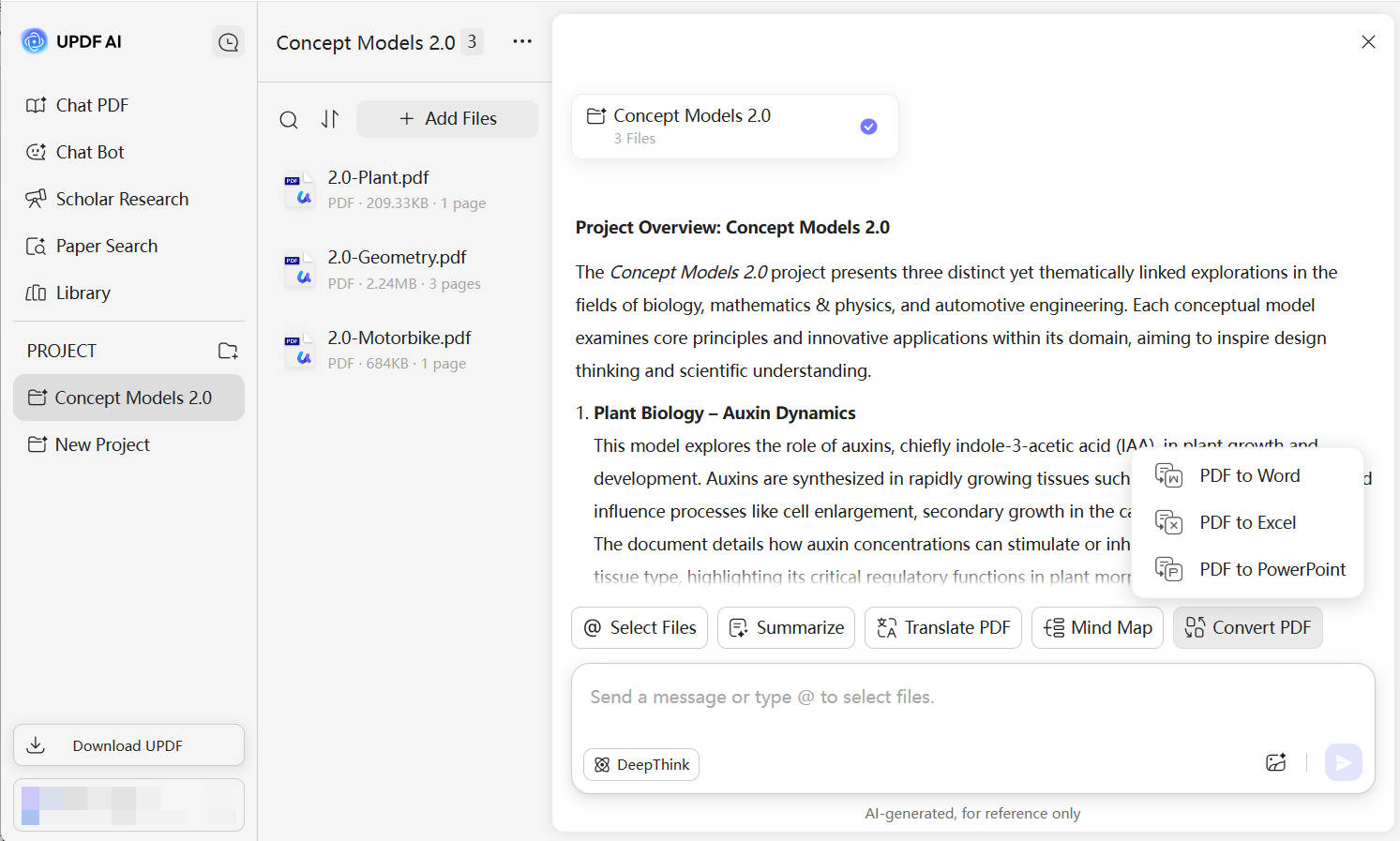Choose PDF to PowerPoint option

pyautogui.click(x=1271, y=569)
